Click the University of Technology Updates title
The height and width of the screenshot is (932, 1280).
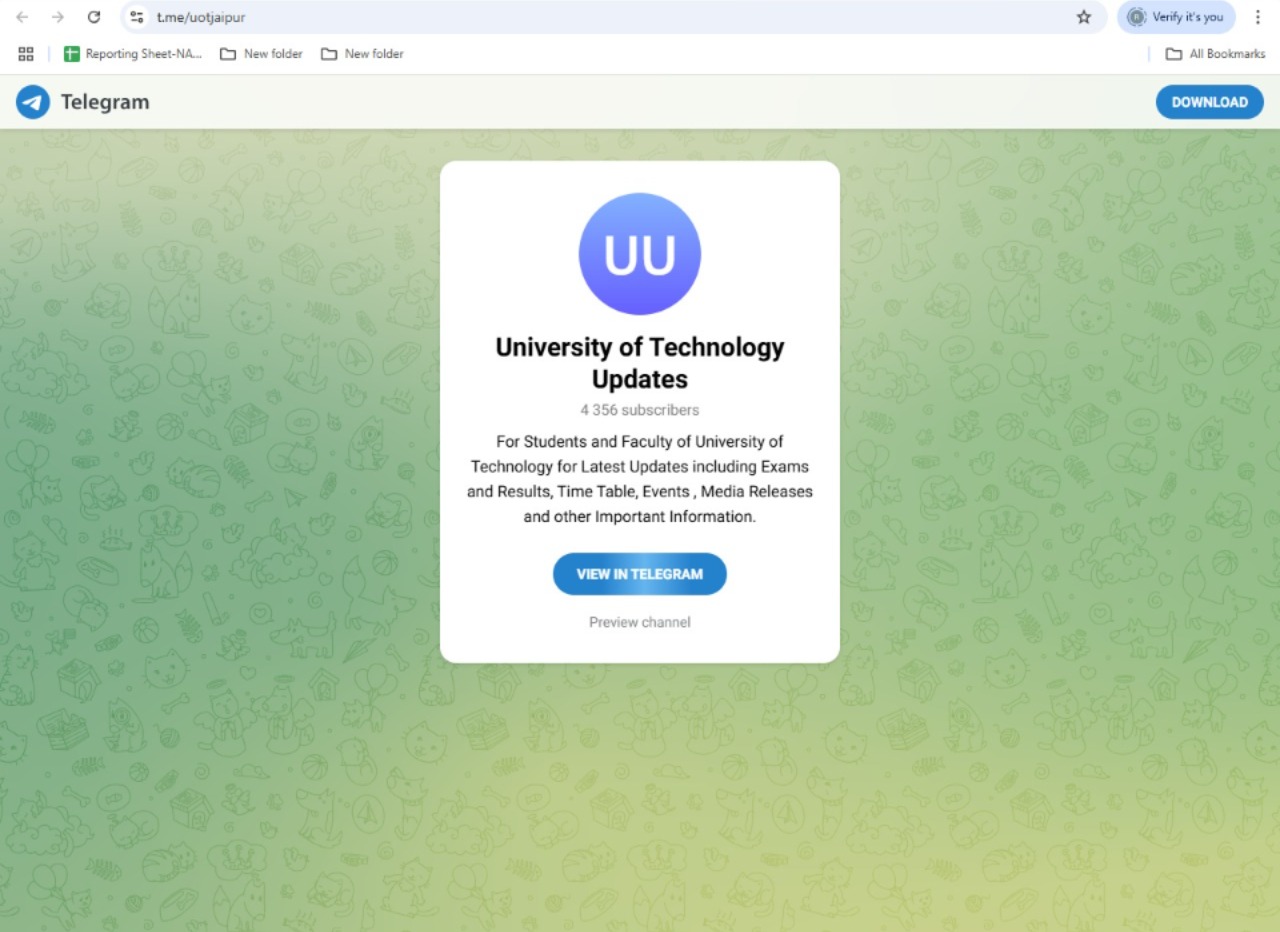pyautogui.click(x=640, y=363)
